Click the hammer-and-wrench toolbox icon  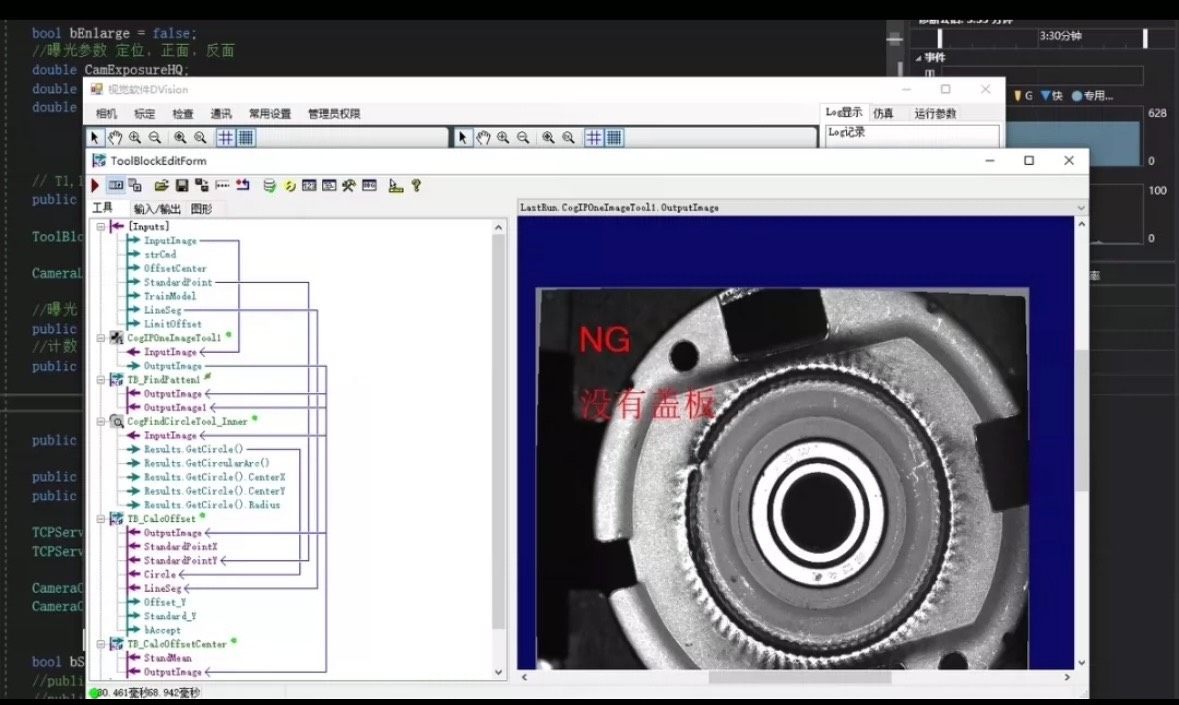point(348,185)
